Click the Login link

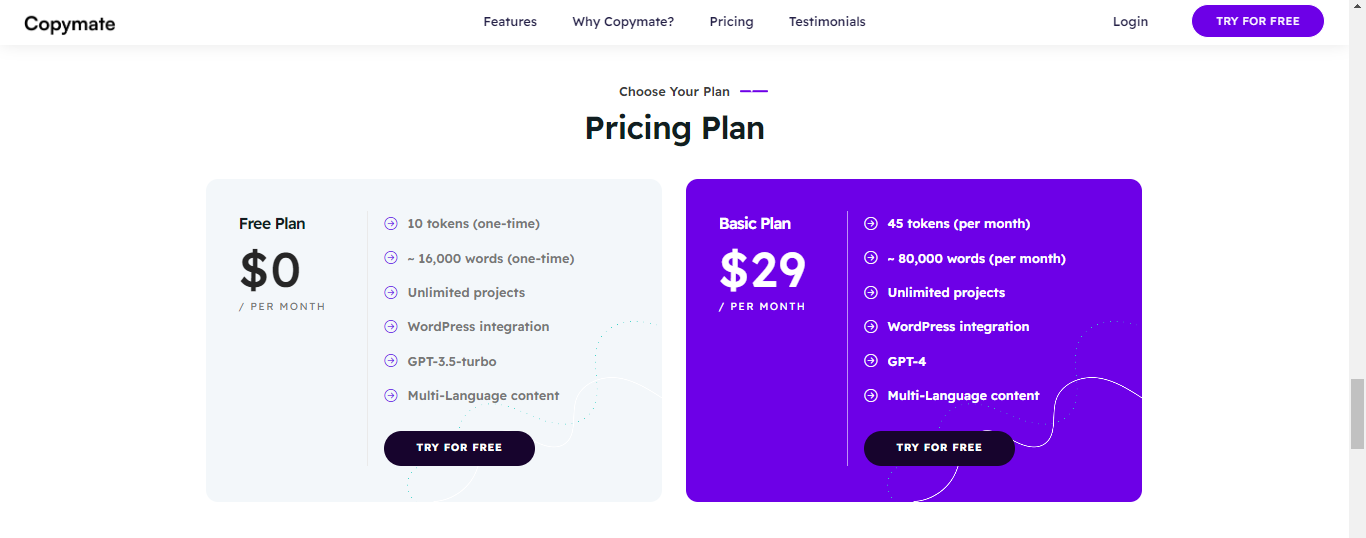point(1130,21)
